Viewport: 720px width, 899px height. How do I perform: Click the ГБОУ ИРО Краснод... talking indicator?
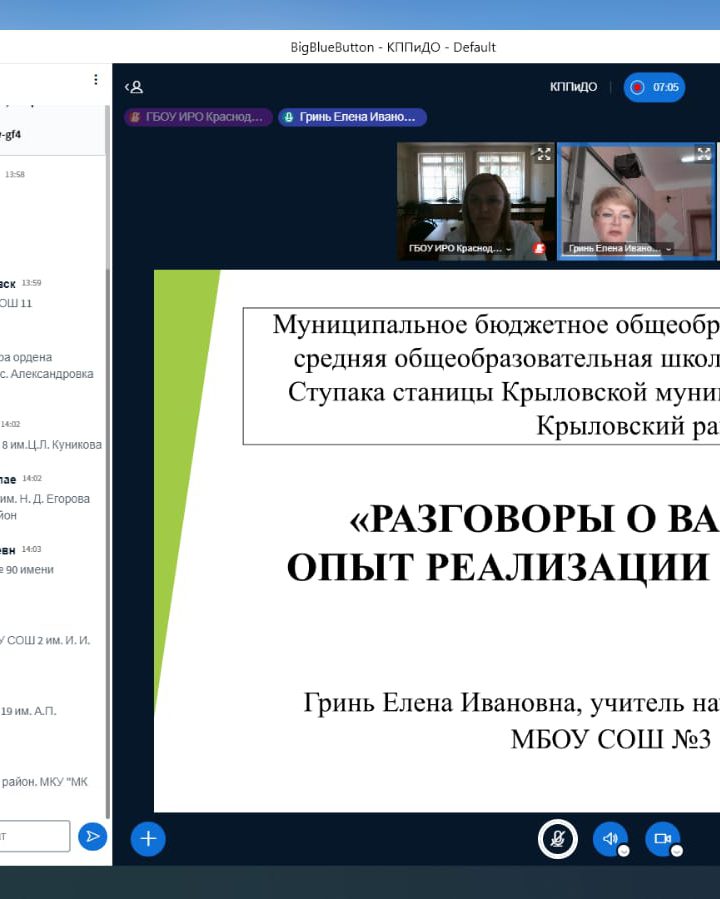click(198, 117)
